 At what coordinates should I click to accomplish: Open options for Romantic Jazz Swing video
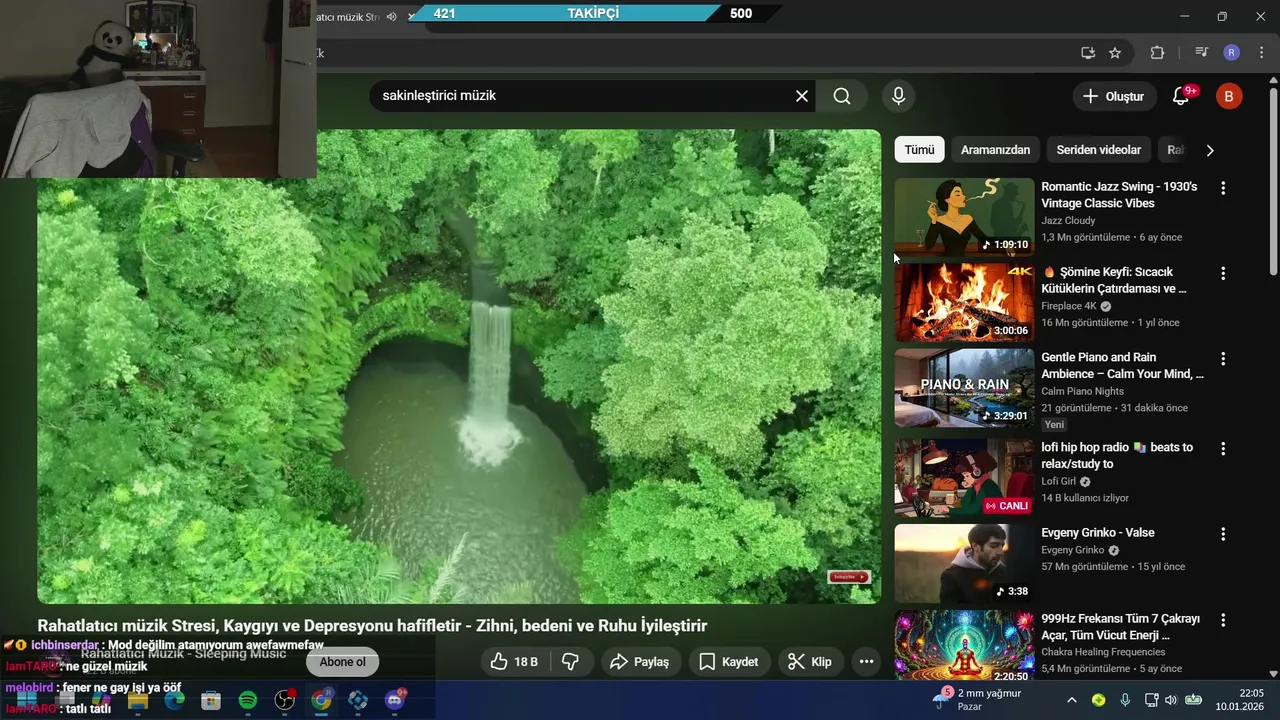[x=1222, y=188]
